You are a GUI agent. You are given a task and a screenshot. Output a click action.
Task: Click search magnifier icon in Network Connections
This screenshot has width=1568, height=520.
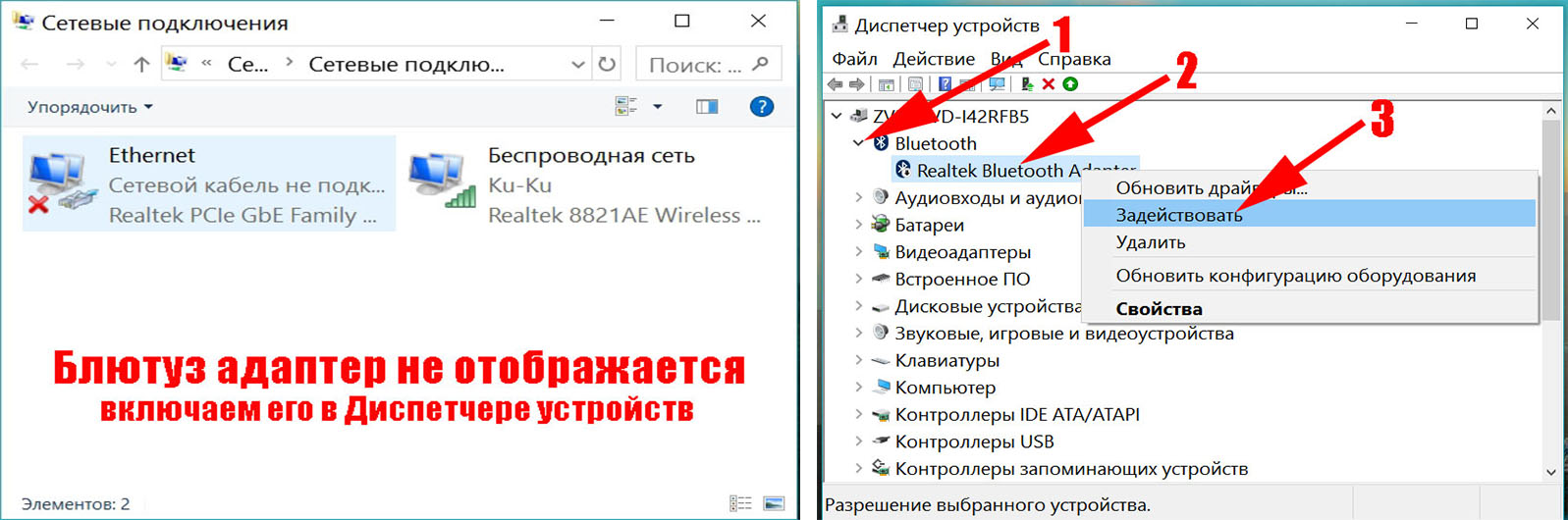coord(760,64)
